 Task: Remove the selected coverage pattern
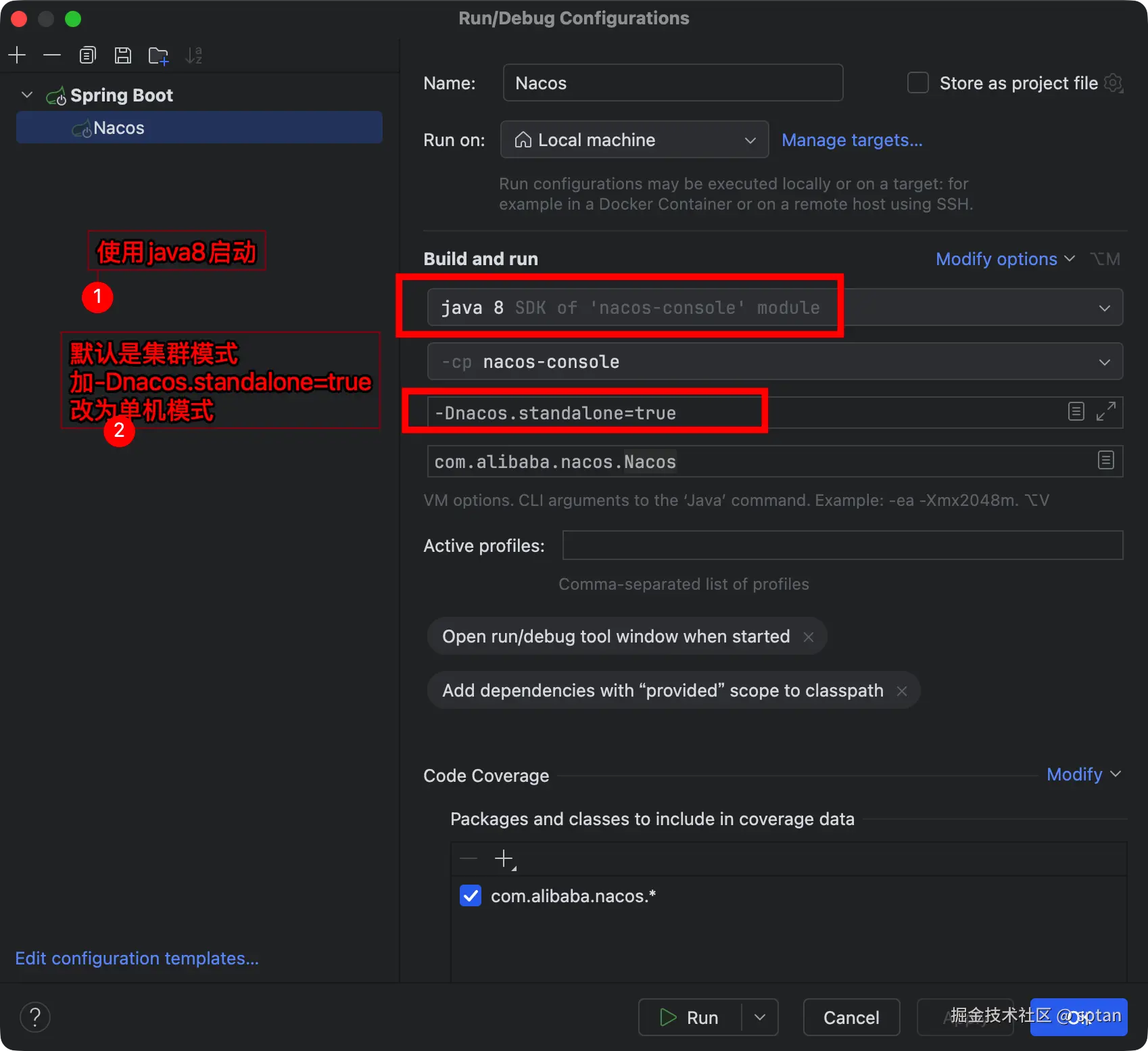click(469, 859)
